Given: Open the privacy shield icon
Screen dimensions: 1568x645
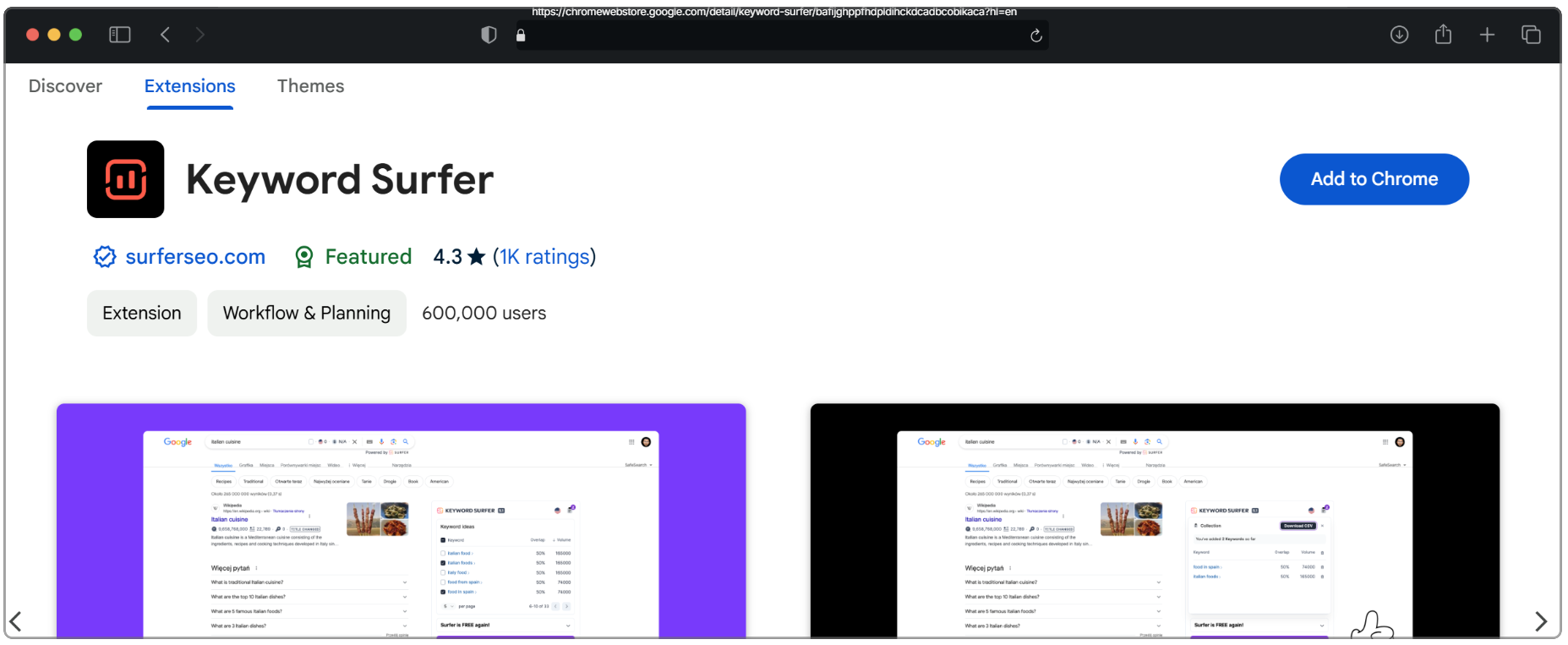Looking at the screenshot, I should (489, 35).
